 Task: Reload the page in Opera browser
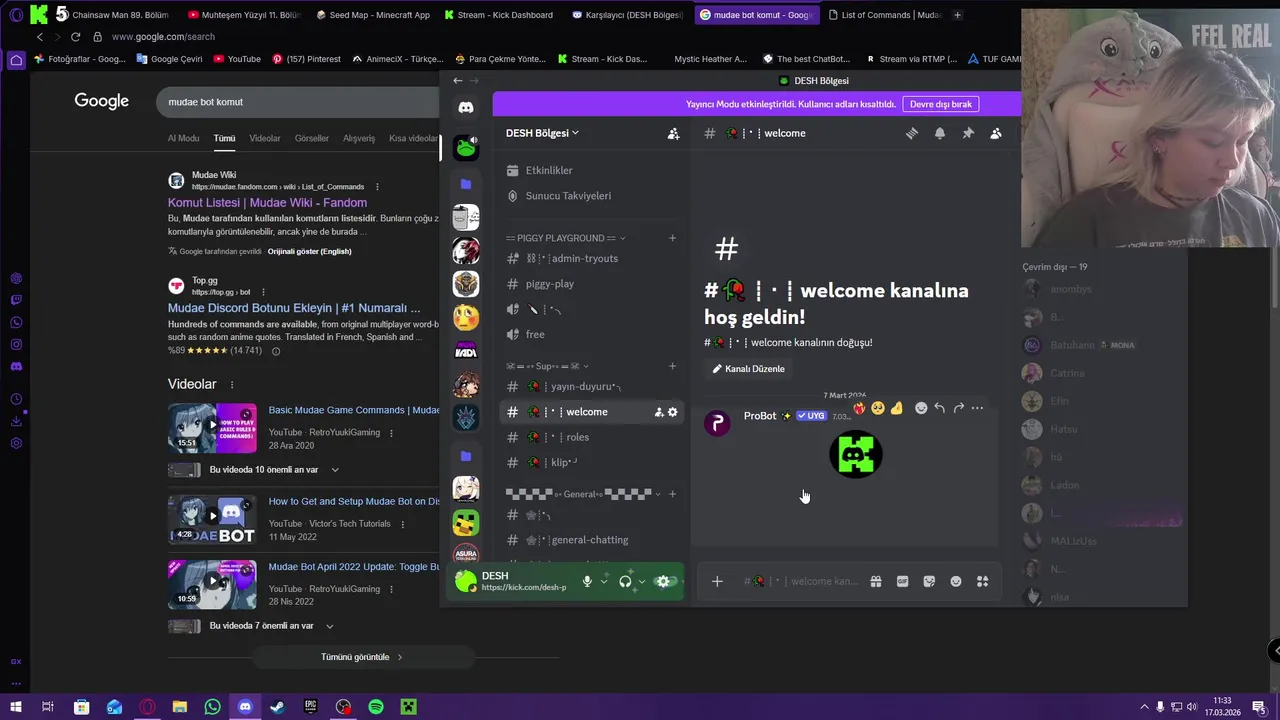click(x=75, y=37)
